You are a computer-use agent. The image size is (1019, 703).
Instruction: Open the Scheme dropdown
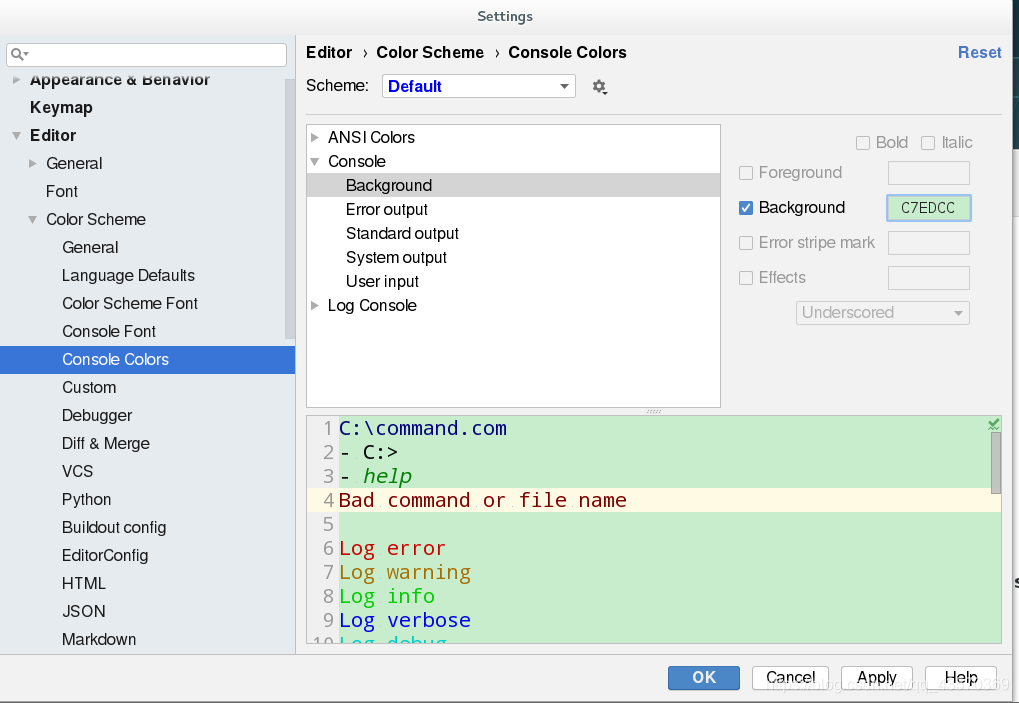(478, 86)
